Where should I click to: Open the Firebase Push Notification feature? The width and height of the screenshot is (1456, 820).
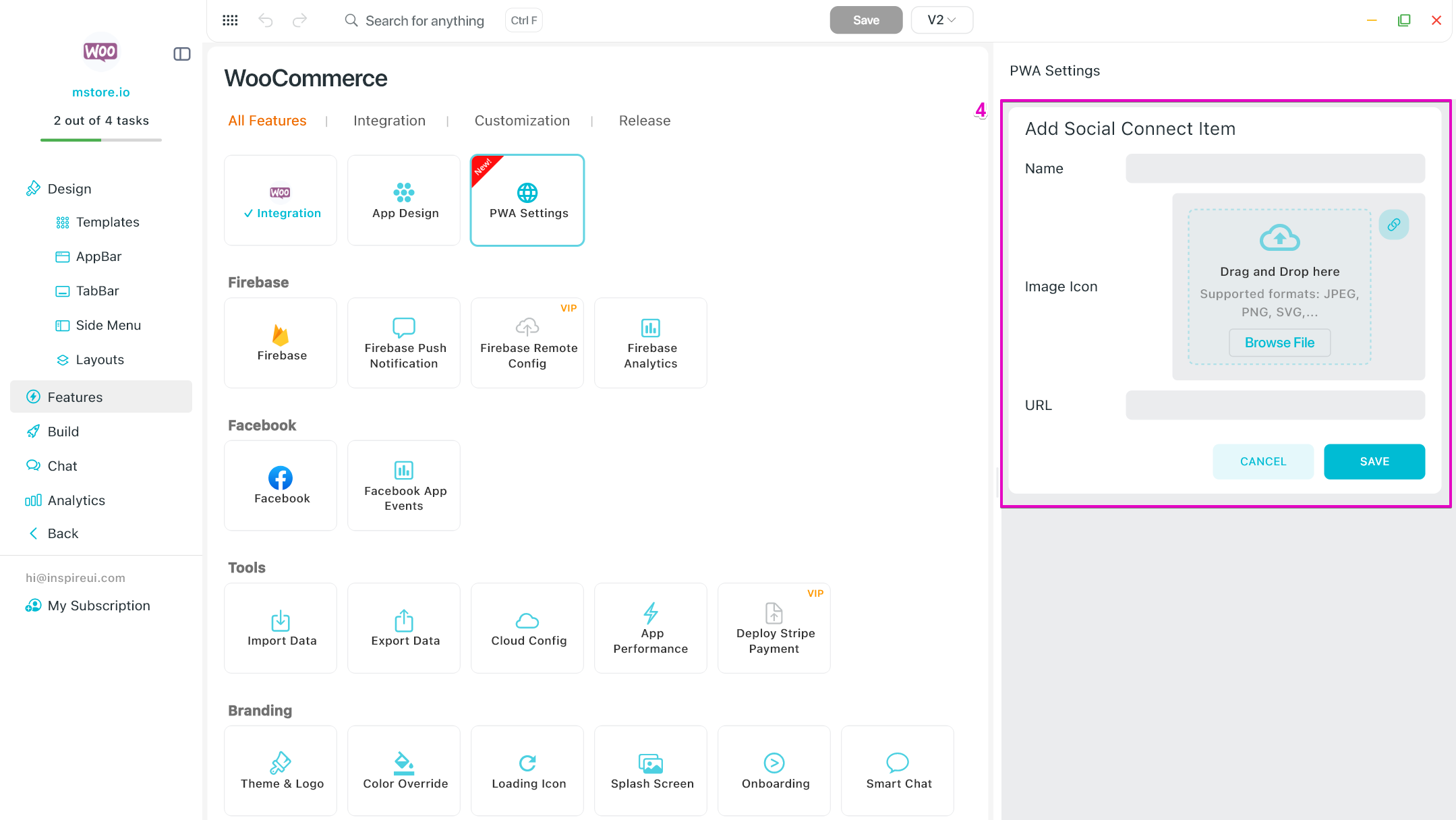point(404,343)
